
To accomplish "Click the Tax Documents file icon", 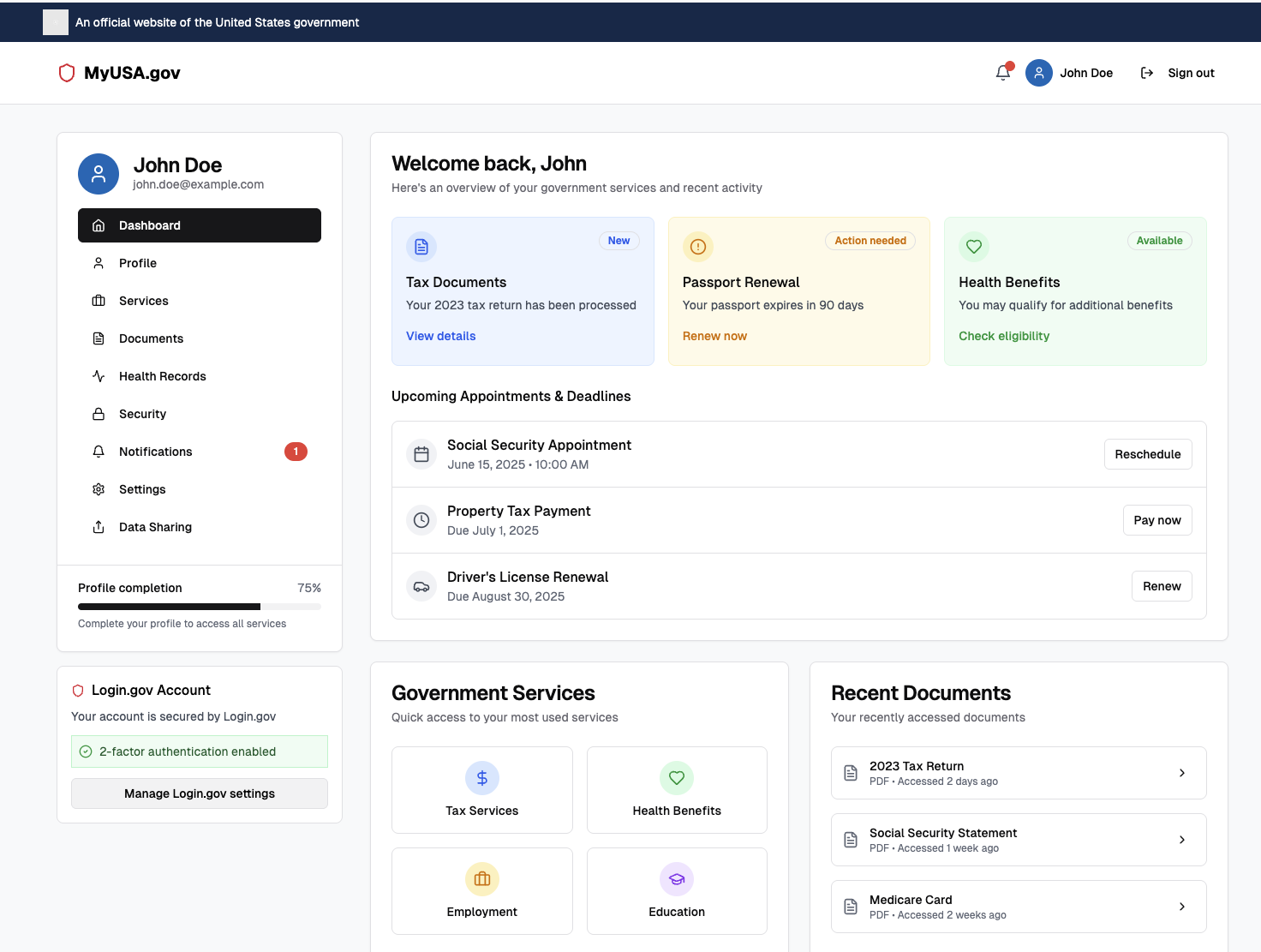I will click(x=421, y=247).
